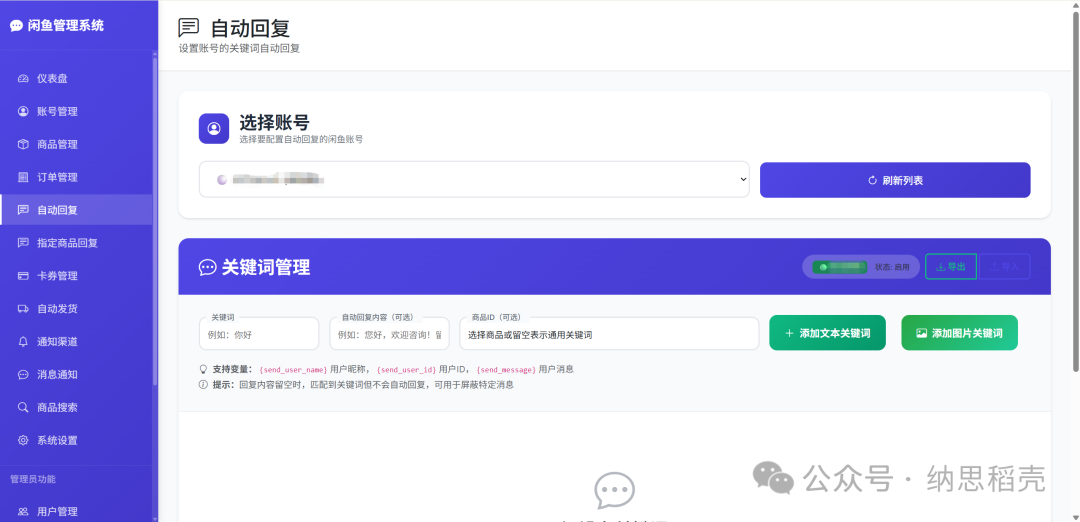
Task: Click the 管理员功能 section label
Action: (32, 479)
